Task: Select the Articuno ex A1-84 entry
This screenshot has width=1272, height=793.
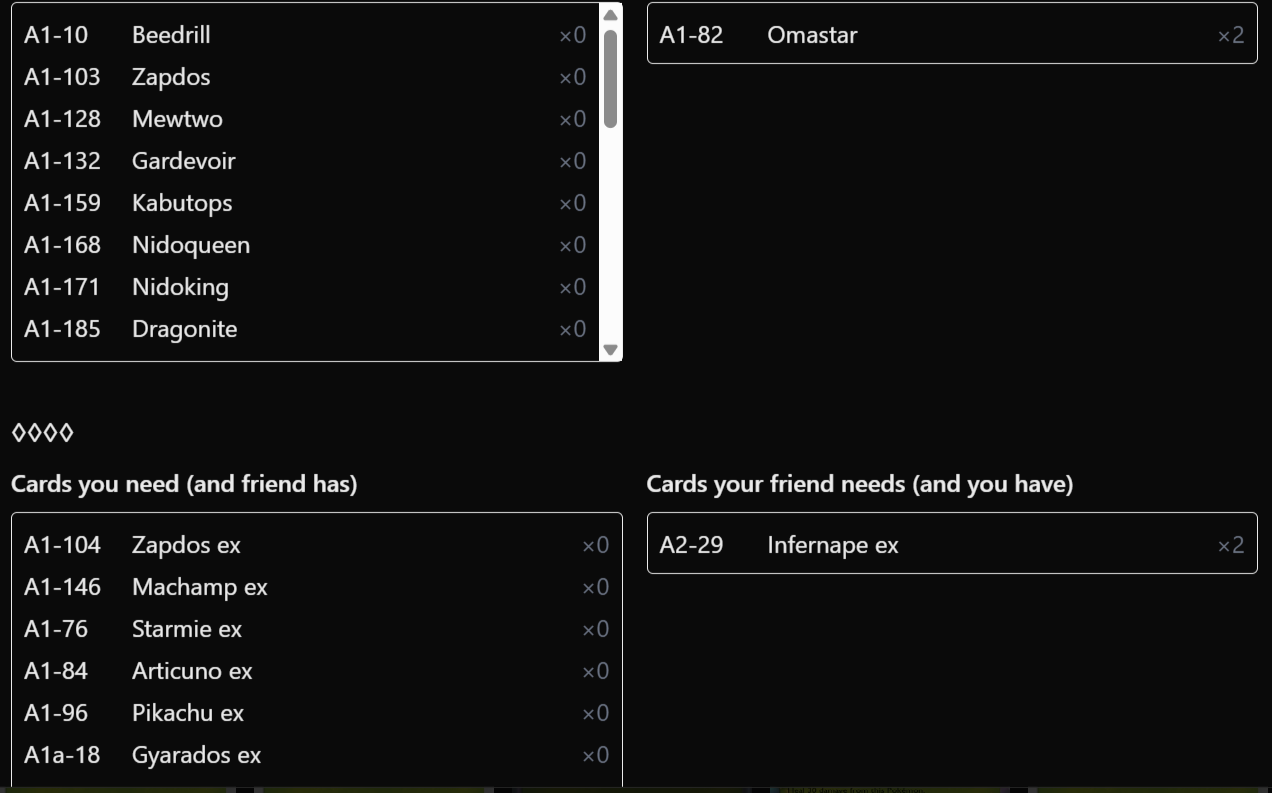Action: pyautogui.click(x=316, y=671)
